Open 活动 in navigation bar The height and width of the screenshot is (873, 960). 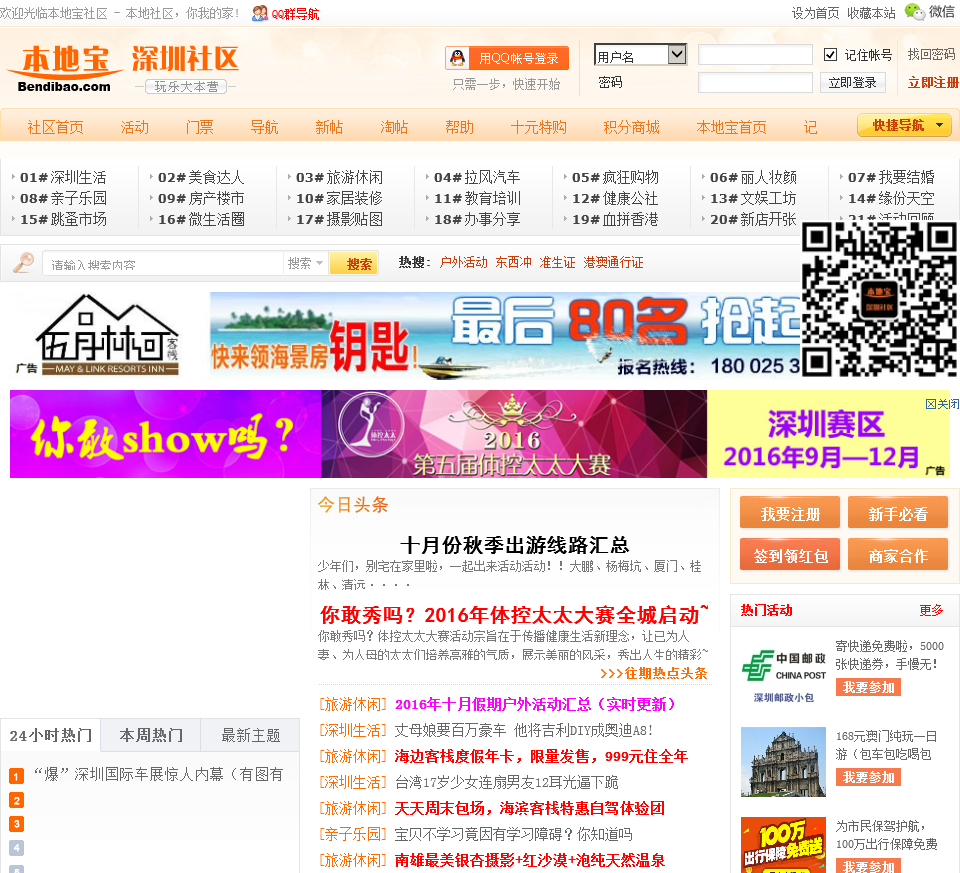(135, 127)
